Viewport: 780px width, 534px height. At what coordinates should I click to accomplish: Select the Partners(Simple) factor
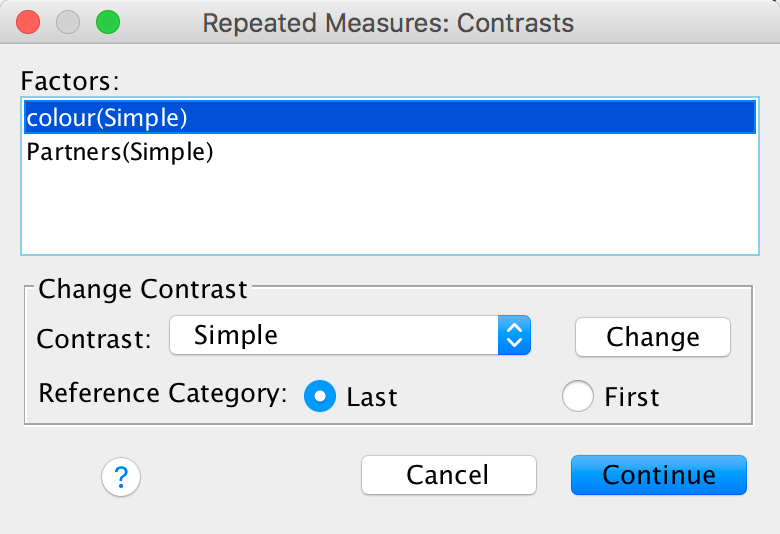tap(120, 153)
